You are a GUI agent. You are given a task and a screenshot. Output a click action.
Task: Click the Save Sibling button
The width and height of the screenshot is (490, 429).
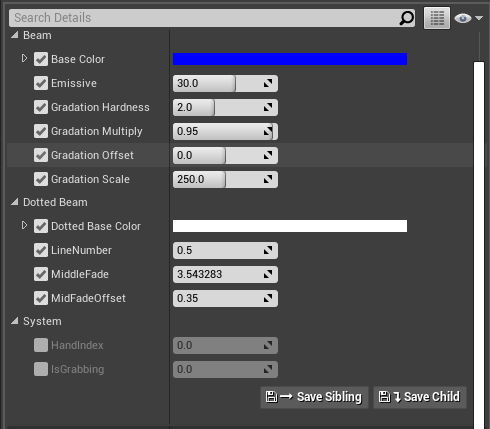314,397
